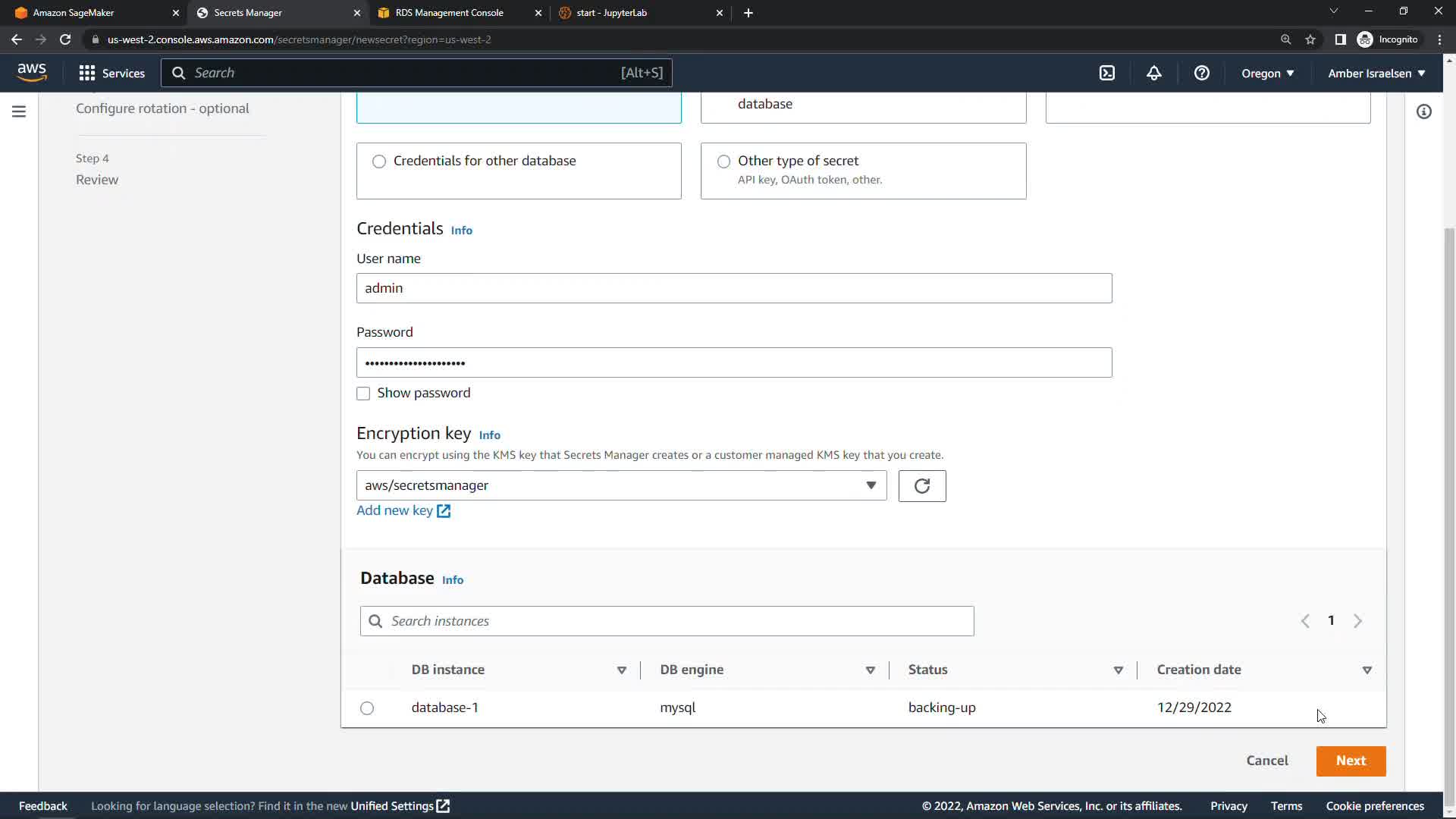Switch to the Amazon SageMaker tab
Image resolution: width=1456 pixels, height=819 pixels.
(74, 13)
